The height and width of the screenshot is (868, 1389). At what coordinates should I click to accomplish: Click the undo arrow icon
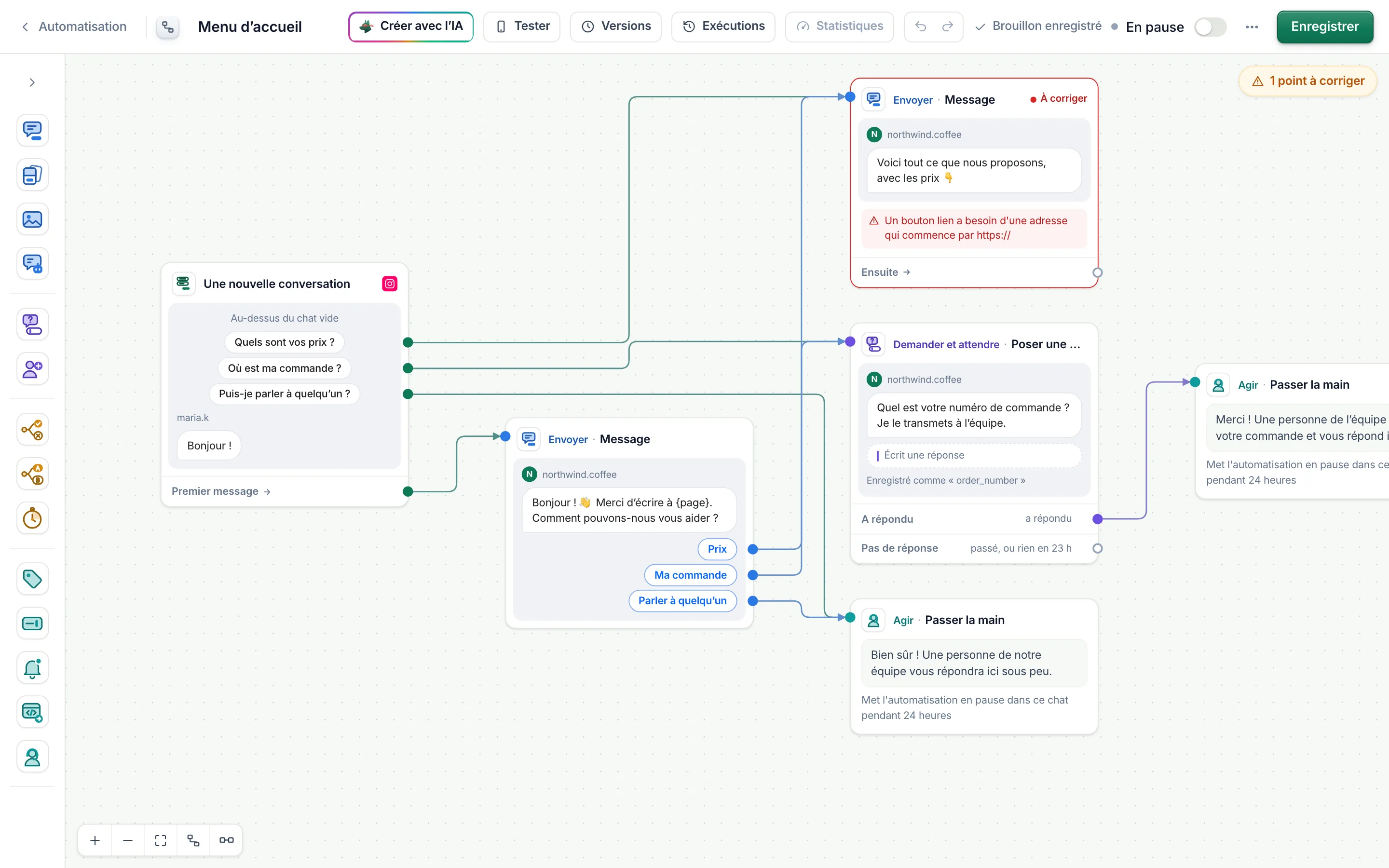pos(921,27)
